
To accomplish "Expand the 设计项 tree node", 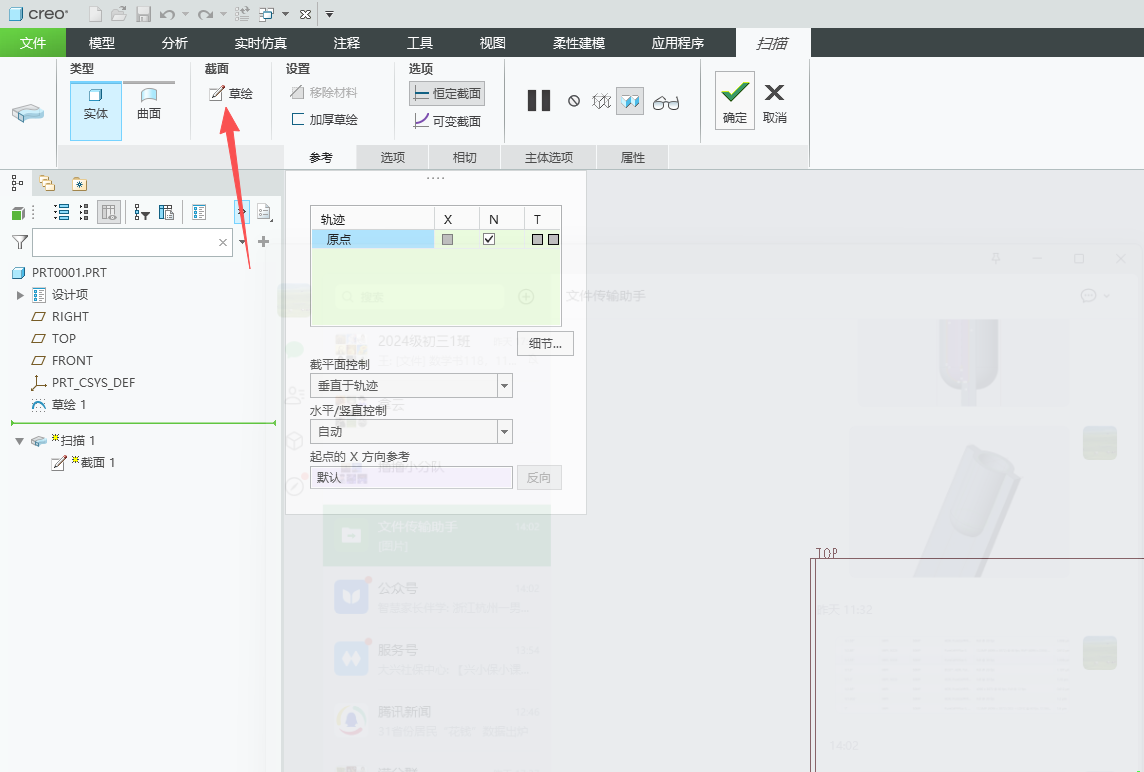I will (x=20, y=295).
